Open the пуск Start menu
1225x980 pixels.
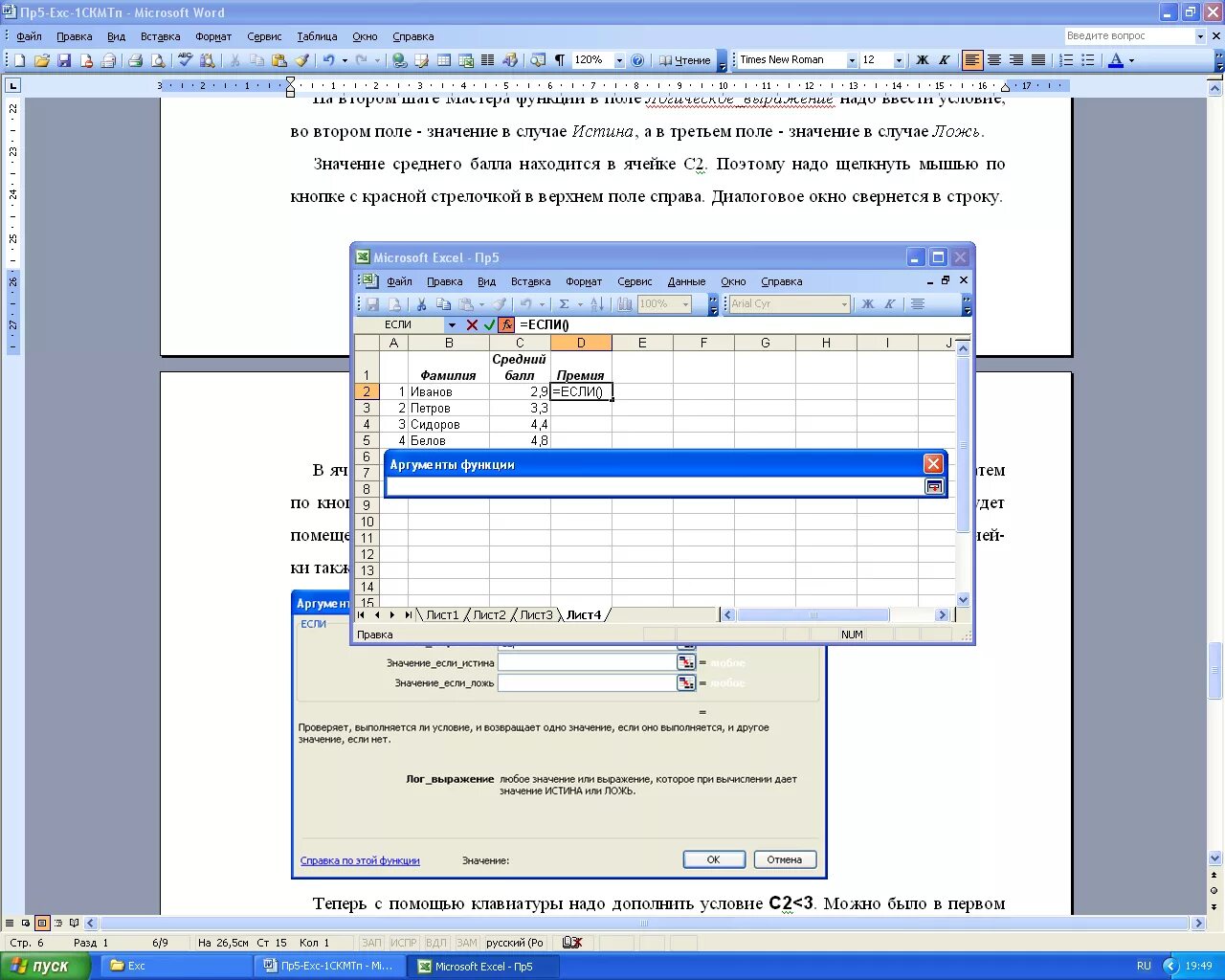(x=45, y=966)
